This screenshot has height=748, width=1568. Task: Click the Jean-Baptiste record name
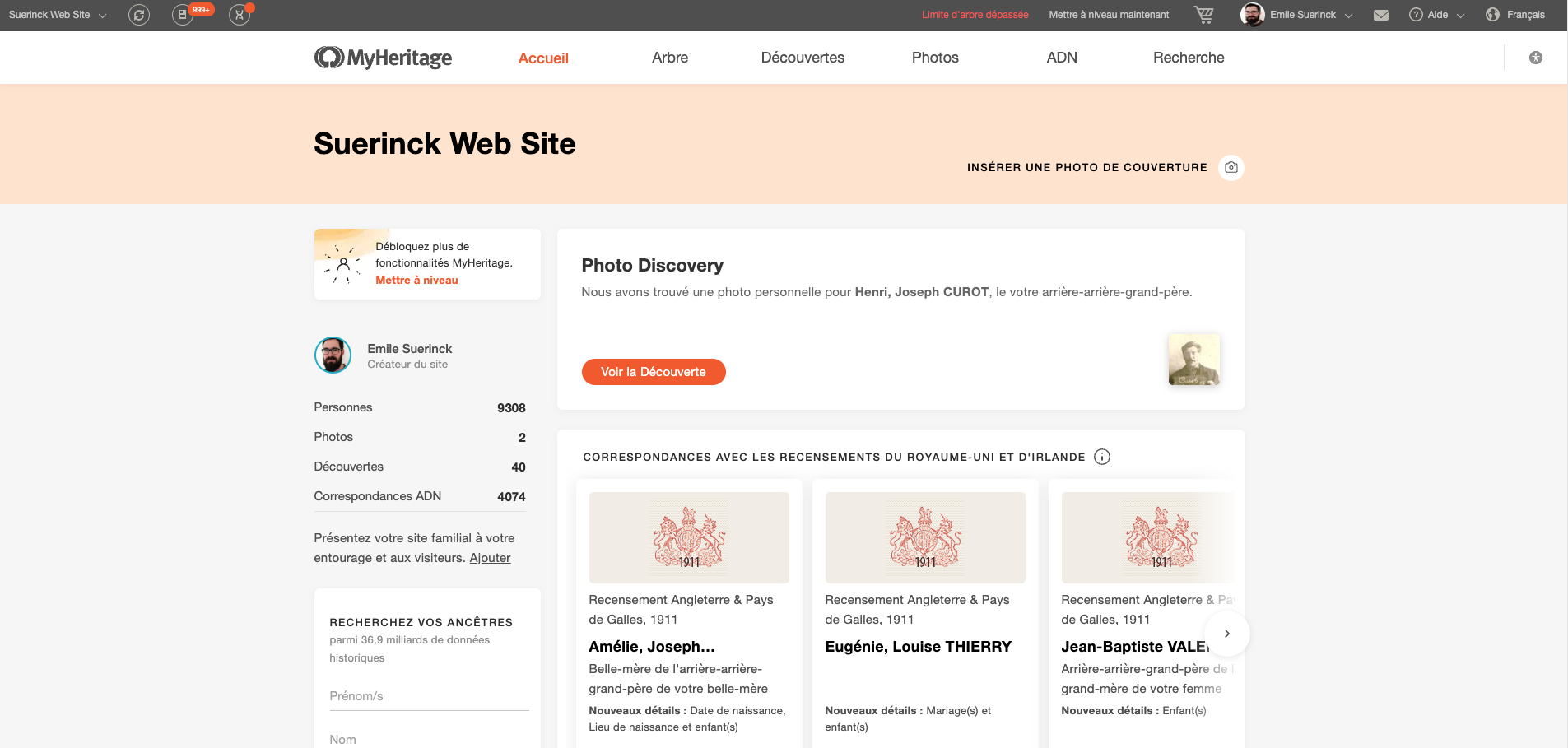point(1135,647)
